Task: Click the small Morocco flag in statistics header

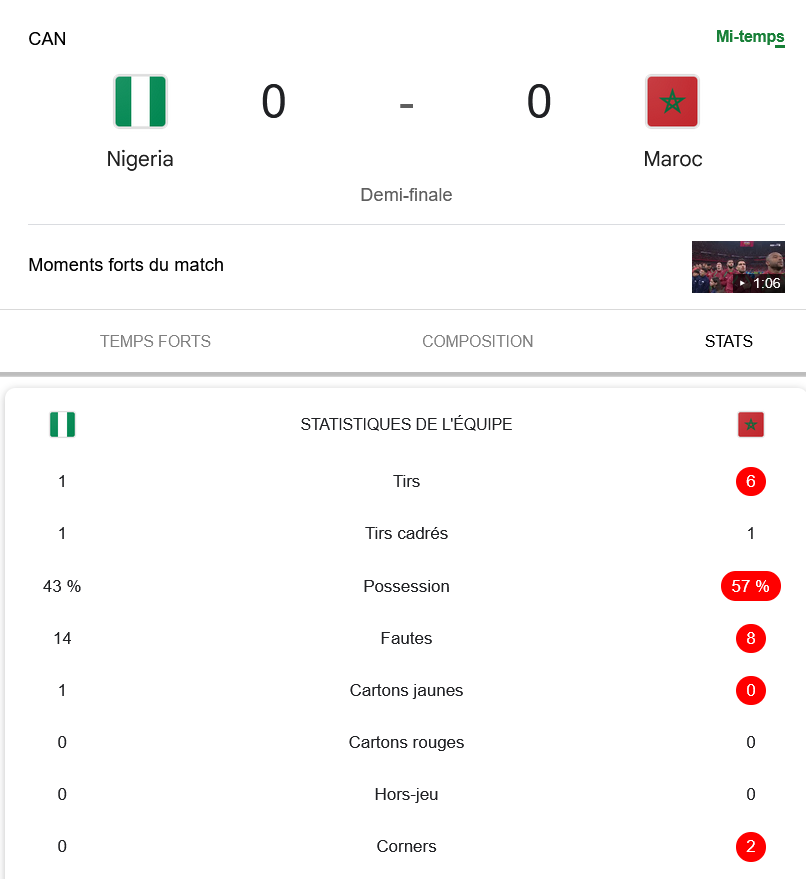Action: point(750,424)
